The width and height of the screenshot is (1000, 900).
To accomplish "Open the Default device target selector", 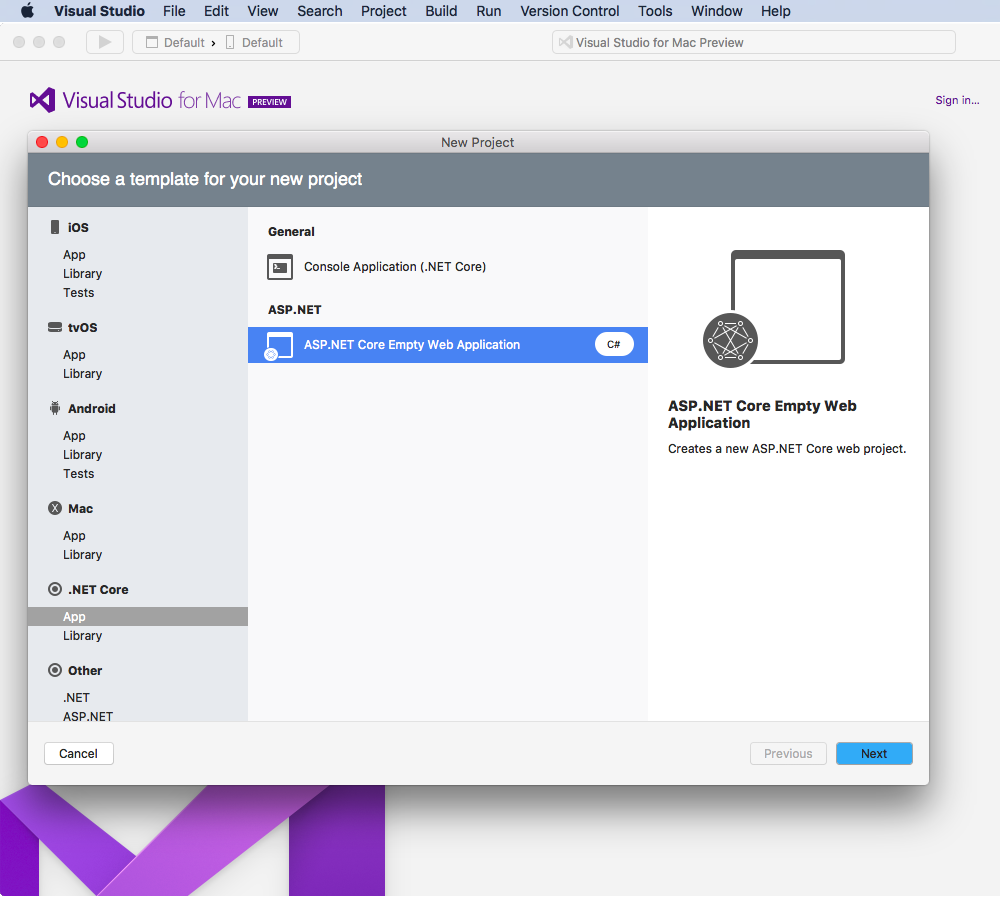I will click(x=254, y=42).
